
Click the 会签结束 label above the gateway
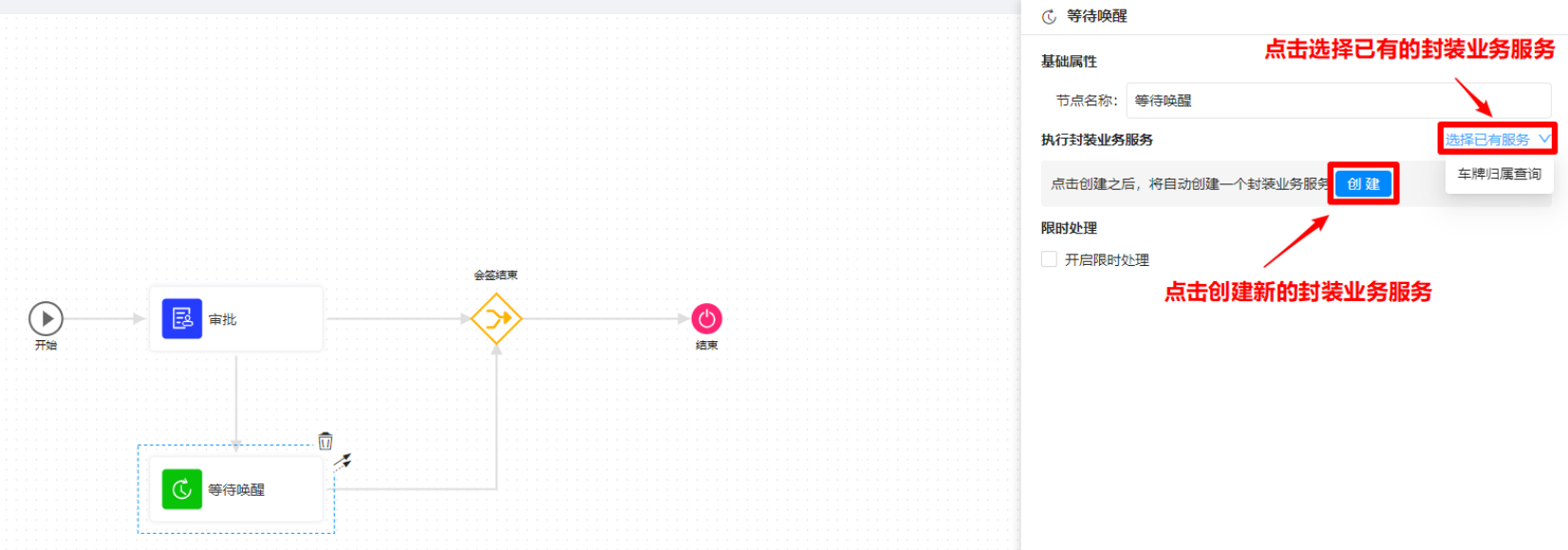(495, 275)
